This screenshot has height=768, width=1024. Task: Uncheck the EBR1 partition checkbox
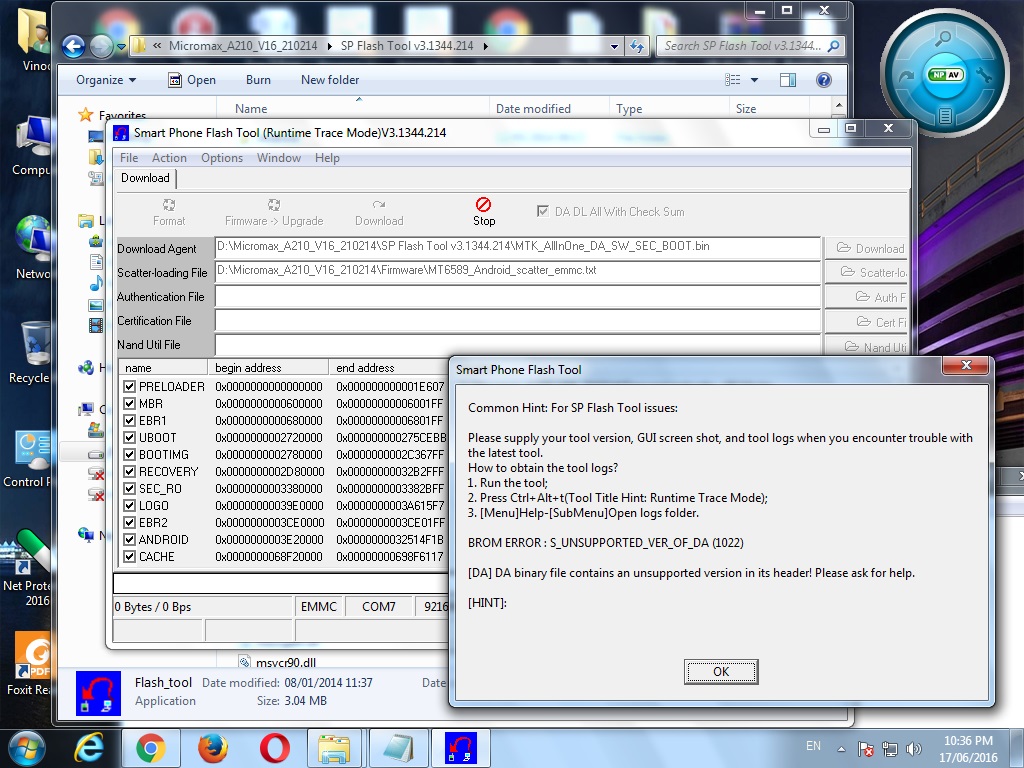click(x=129, y=421)
